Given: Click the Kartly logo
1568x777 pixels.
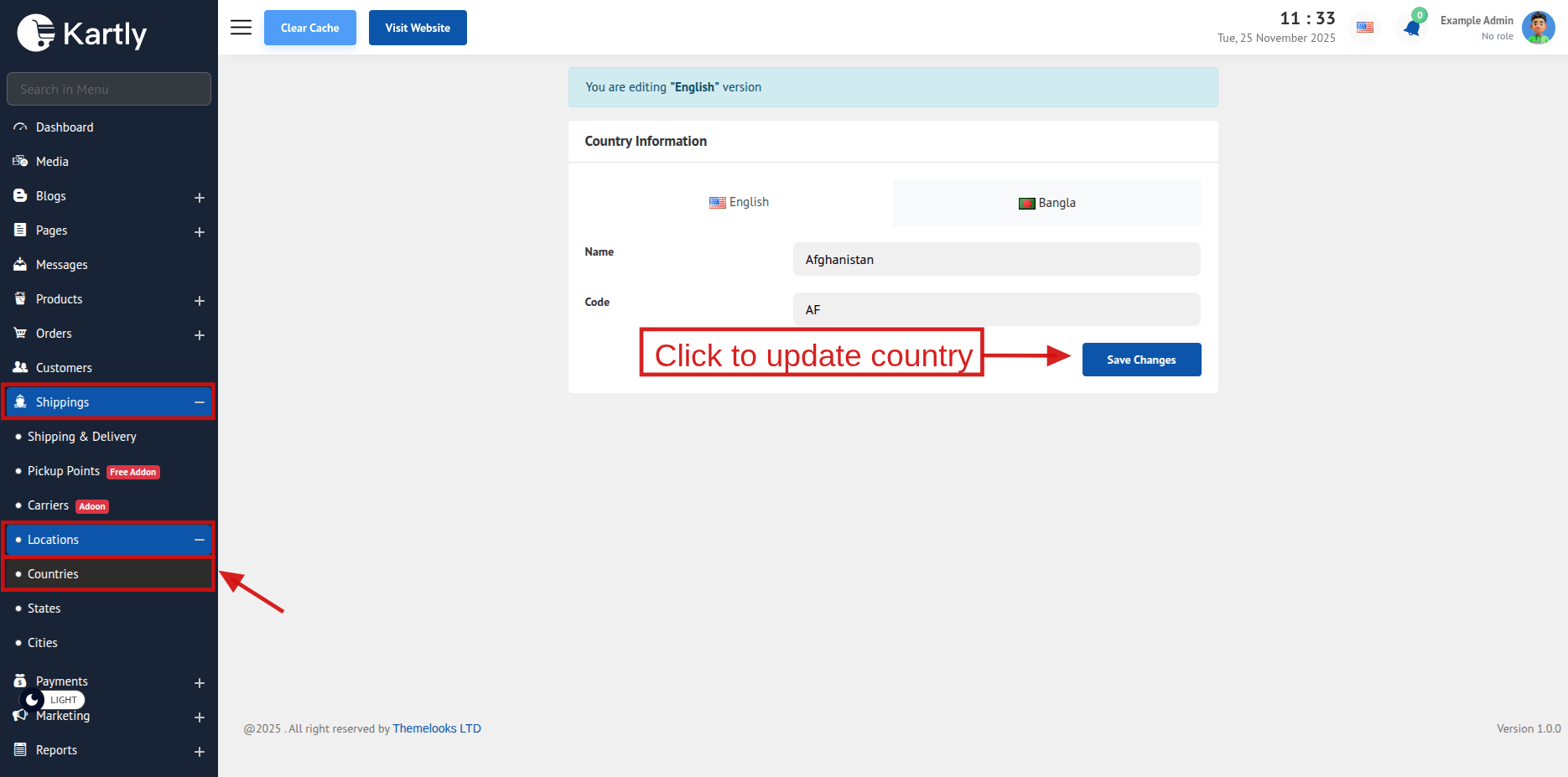Looking at the screenshot, I should (82, 34).
